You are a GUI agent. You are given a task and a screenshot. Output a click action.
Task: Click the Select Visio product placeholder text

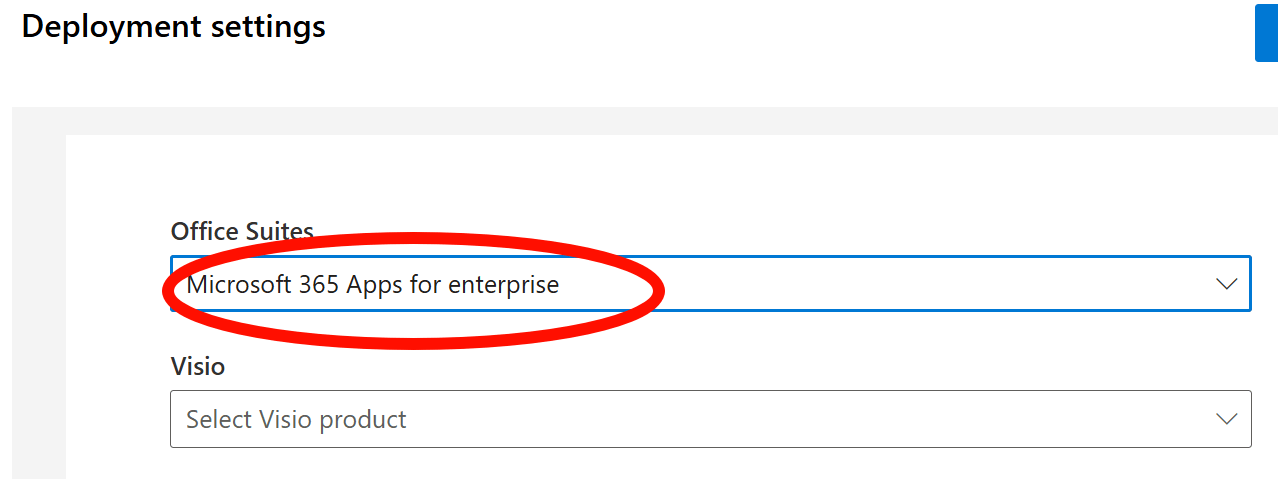[296, 419]
